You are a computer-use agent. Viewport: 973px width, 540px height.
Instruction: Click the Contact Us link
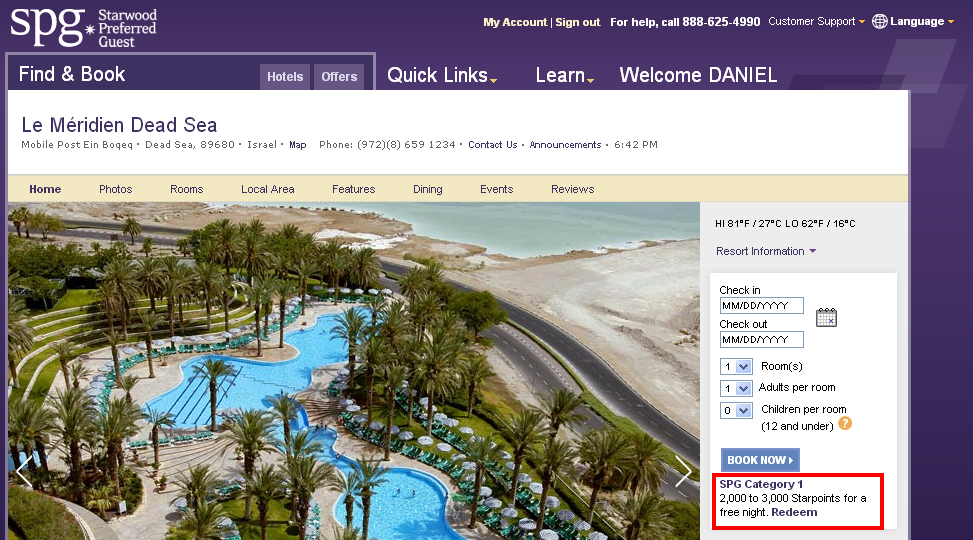point(493,145)
